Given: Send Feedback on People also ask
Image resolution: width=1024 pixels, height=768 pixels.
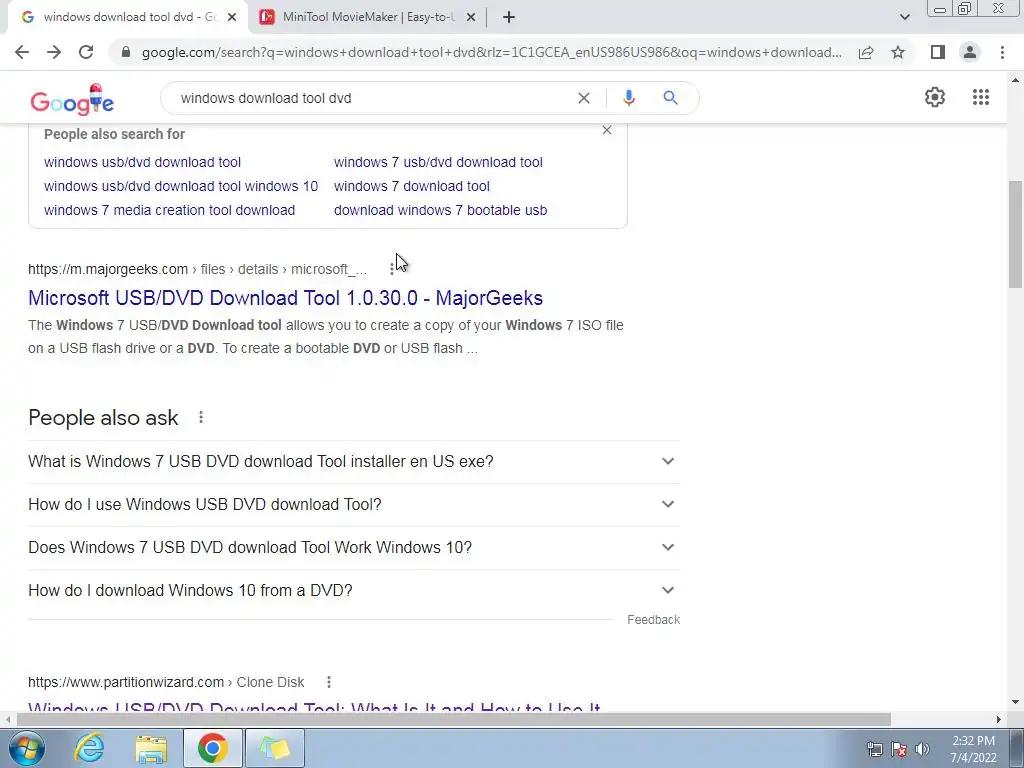Looking at the screenshot, I should pyautogui.click(x=653, y=620).
